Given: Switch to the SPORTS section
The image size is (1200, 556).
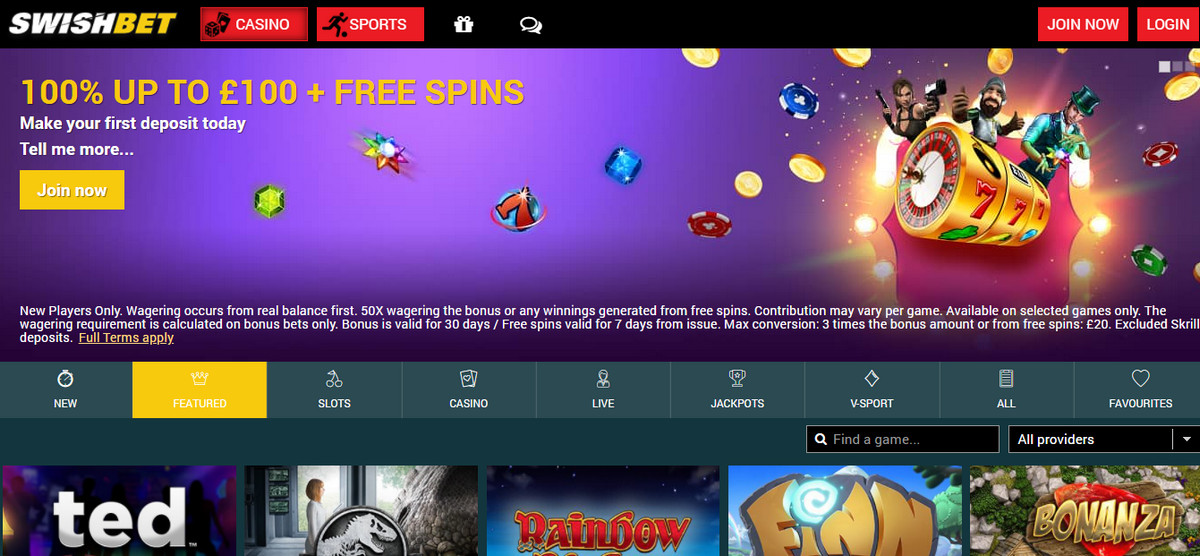Looking at the screenshot, I should (370, 24).
